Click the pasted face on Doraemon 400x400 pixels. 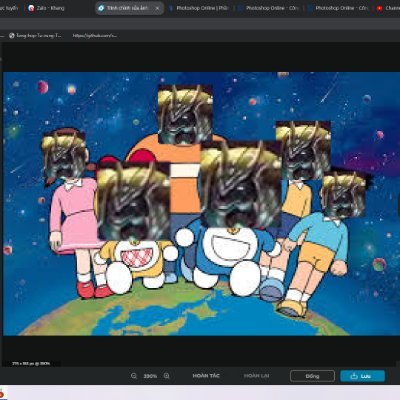(x=241, y=184)
